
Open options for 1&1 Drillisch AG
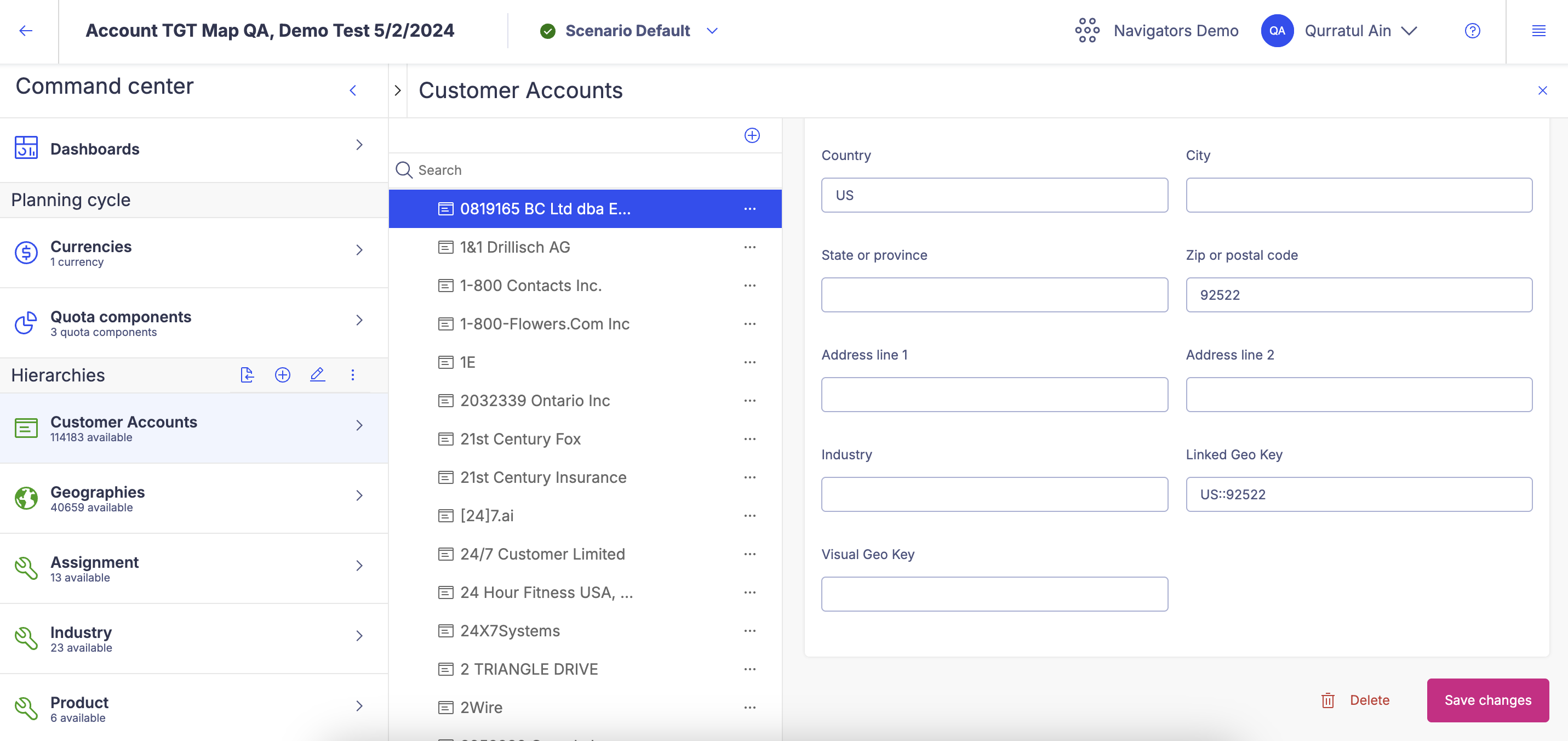tap(749, 247)
